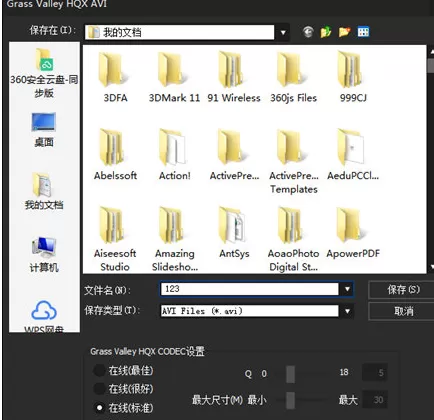Open 360安全云盘-同步版 in the sidebar

44,73
